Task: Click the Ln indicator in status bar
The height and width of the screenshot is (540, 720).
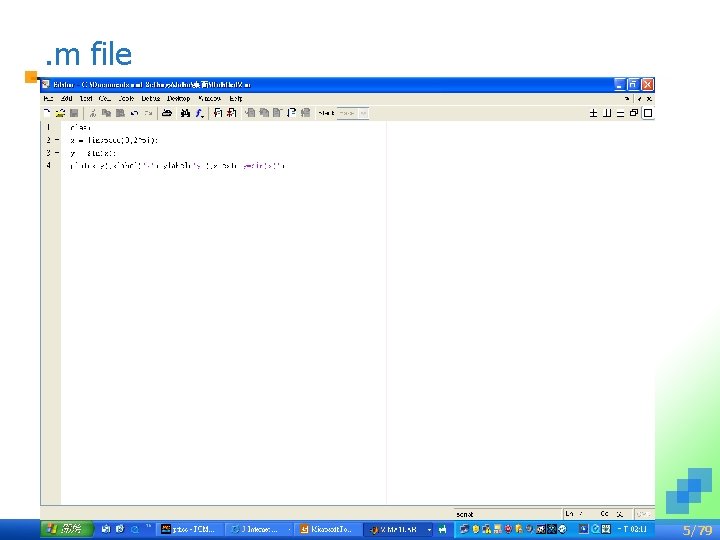Action: point(569,514)
